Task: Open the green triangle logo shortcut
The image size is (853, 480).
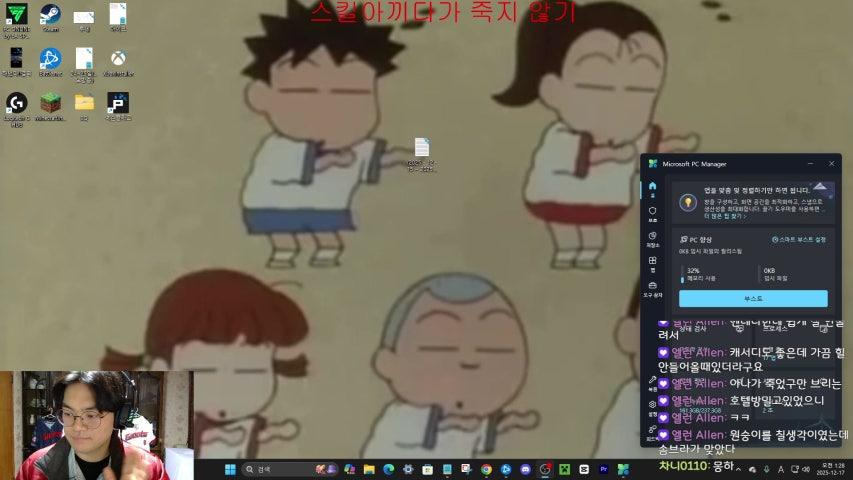Action: 17,20
